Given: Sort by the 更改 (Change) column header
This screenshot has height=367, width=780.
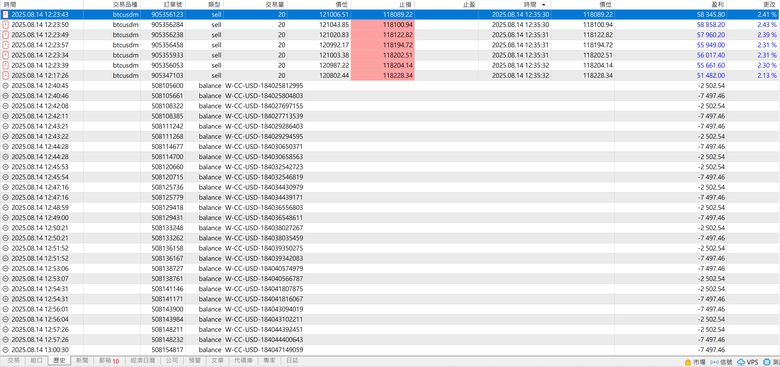Looking at the screenshot, I should (753, 4).
